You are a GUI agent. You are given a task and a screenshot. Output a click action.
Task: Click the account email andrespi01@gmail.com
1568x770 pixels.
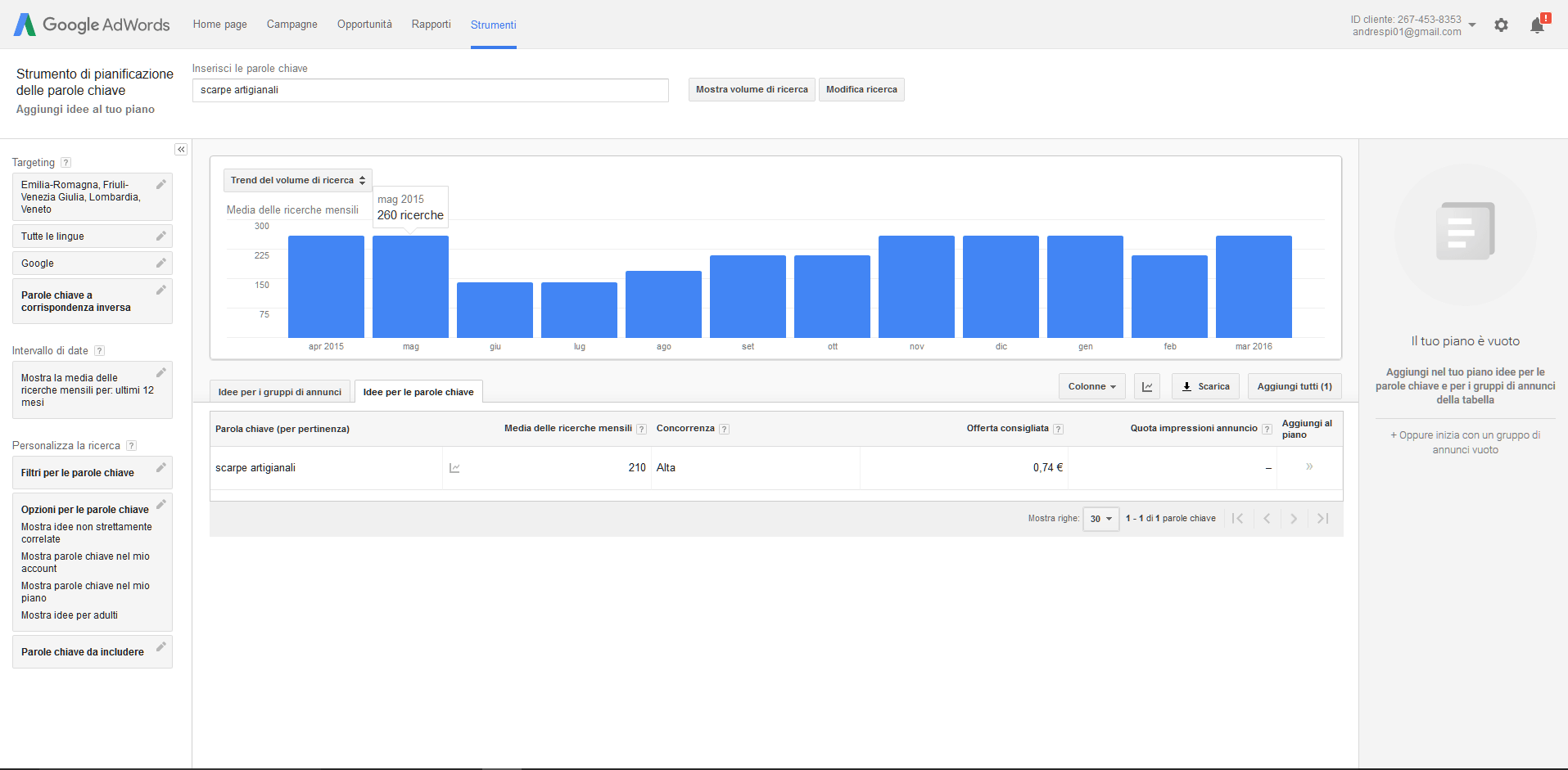click(1407, 32)
